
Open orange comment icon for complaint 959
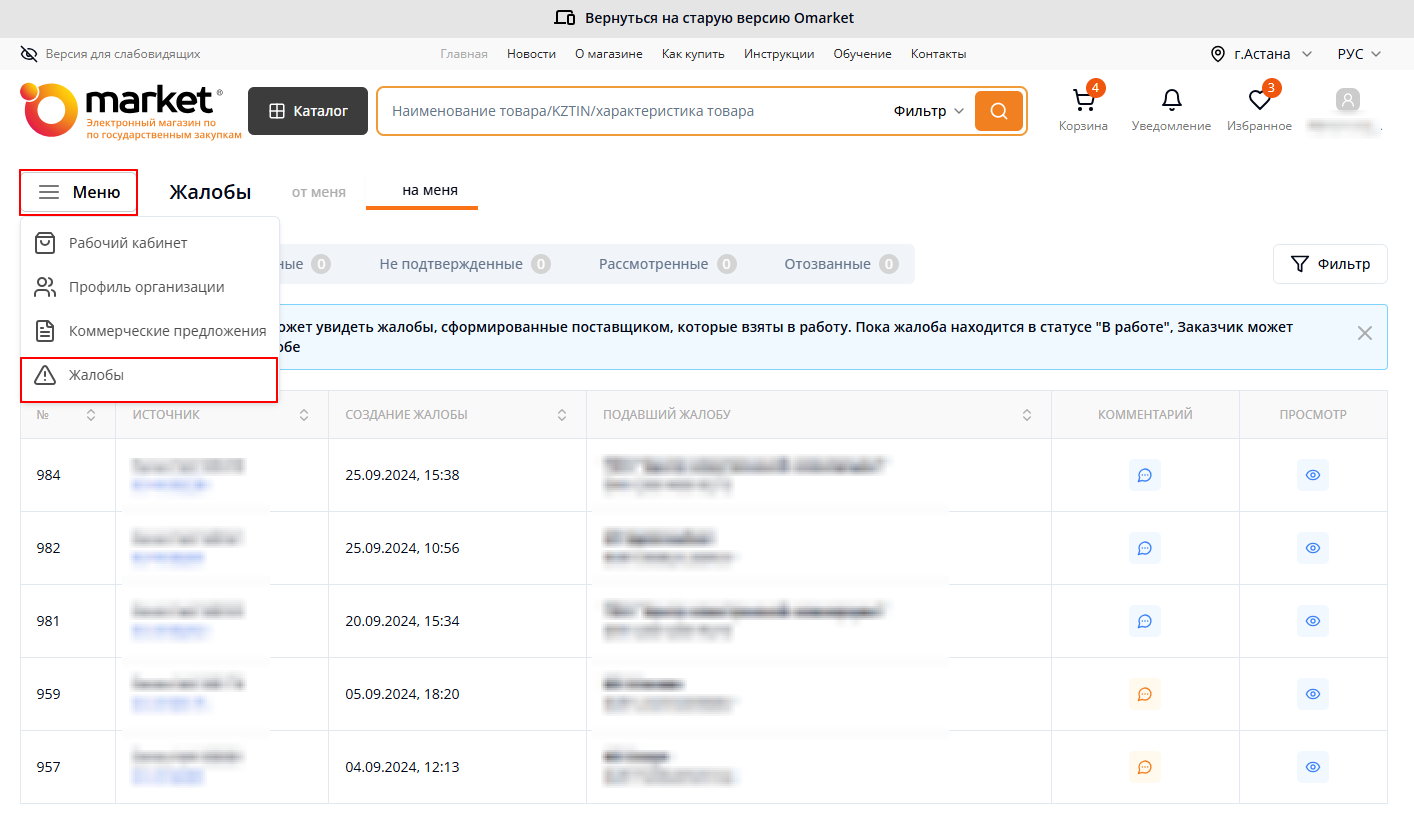click(1145, 694)
